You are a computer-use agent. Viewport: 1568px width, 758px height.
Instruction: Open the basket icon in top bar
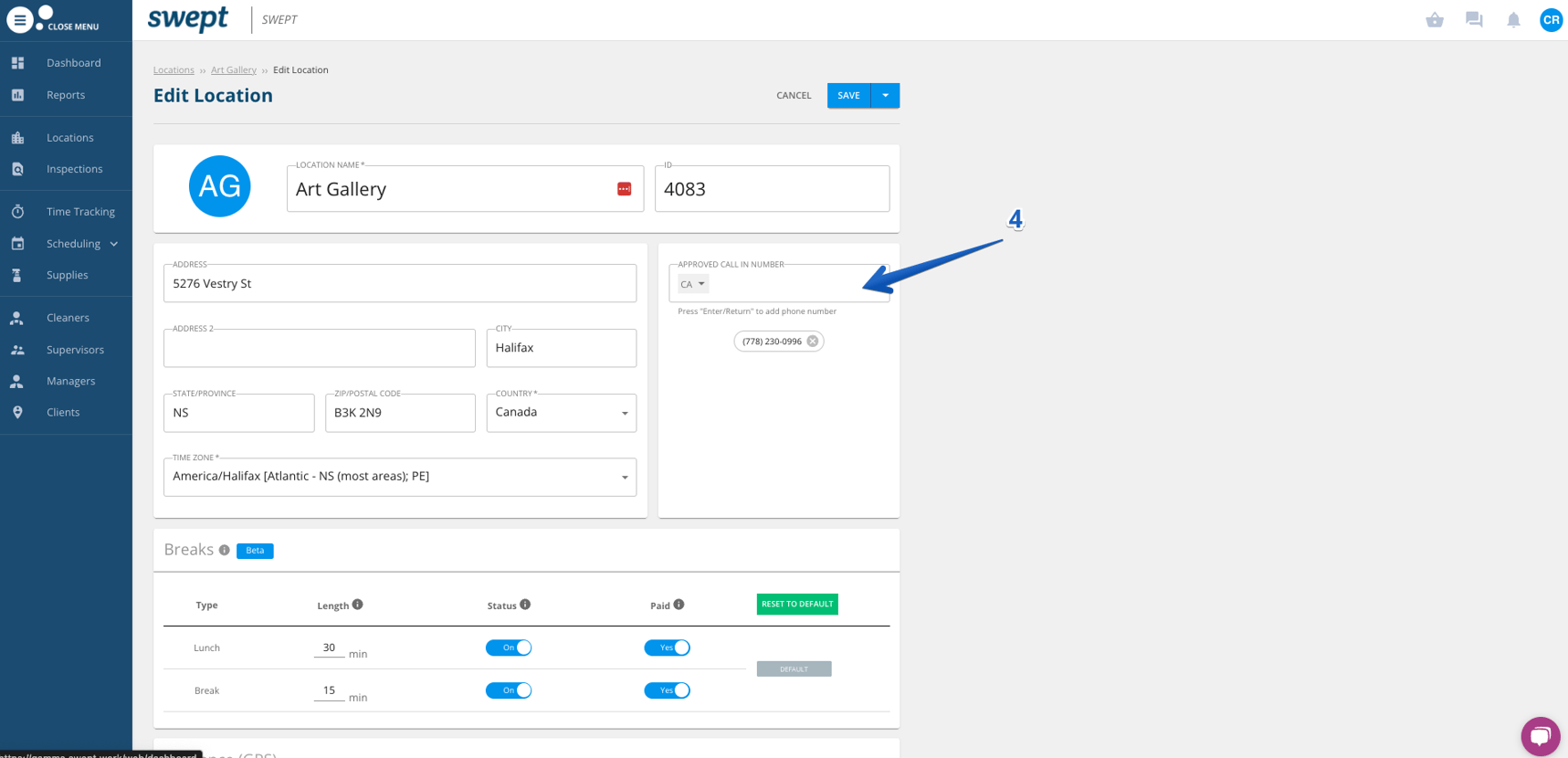[x=1435, y=20]
